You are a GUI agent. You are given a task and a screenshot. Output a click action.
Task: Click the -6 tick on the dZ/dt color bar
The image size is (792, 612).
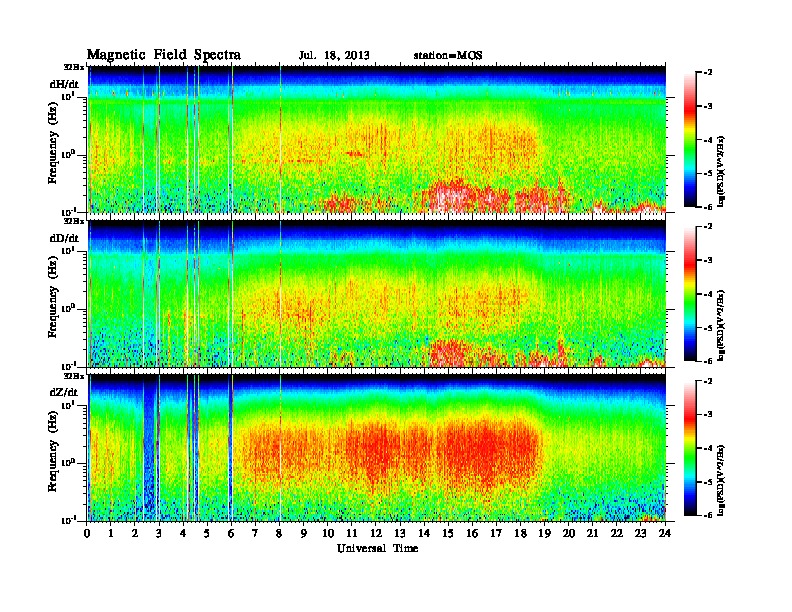click(x=708, y=515)
